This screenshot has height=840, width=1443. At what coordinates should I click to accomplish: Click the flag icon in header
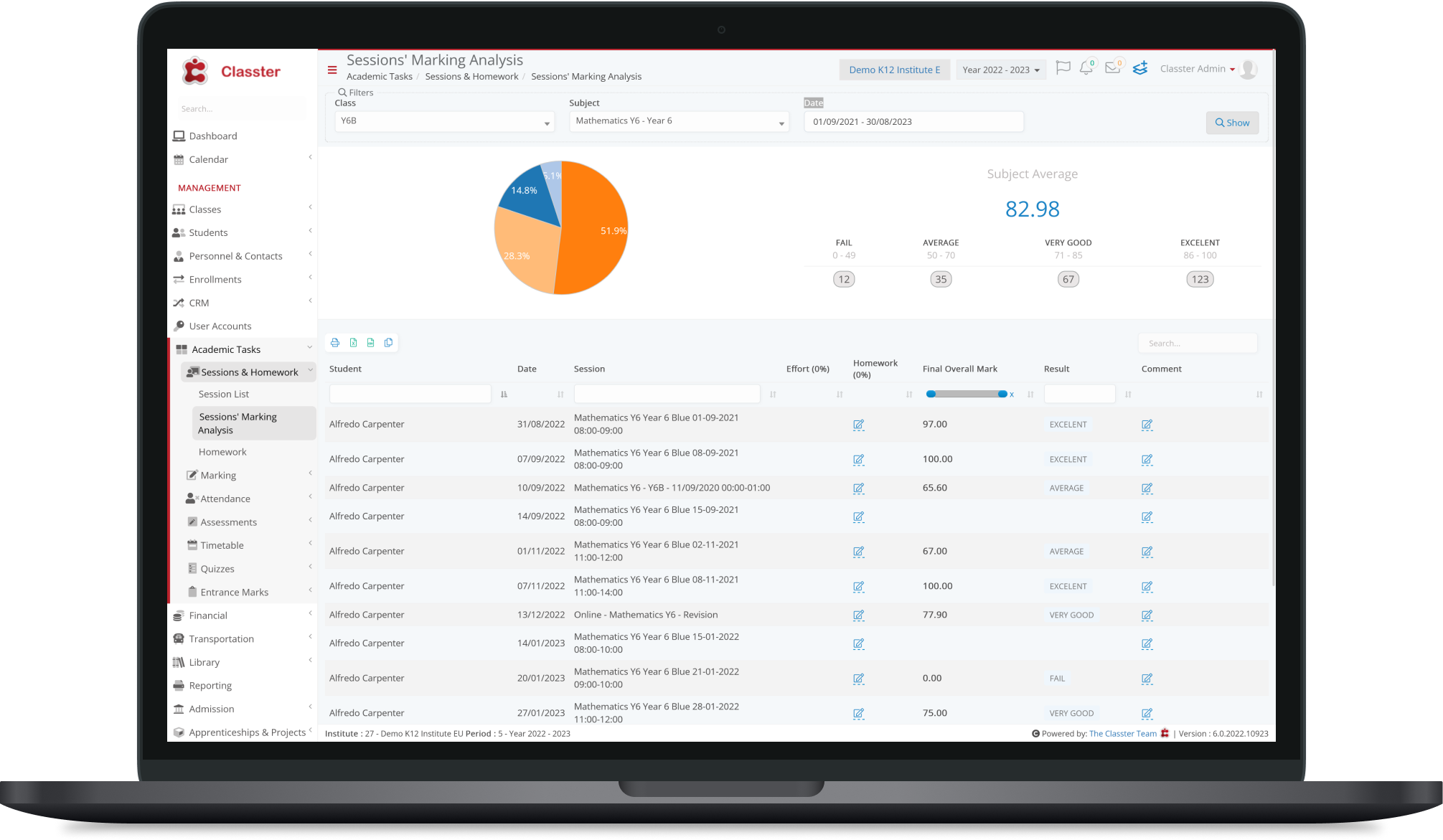pyautogui.click(x=1063, y=68)
